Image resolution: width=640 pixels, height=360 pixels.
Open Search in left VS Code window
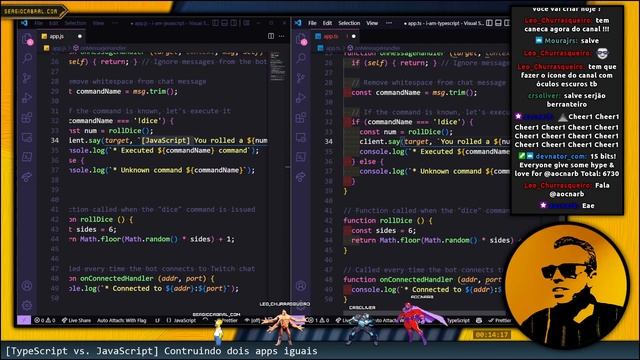(27, 58)
